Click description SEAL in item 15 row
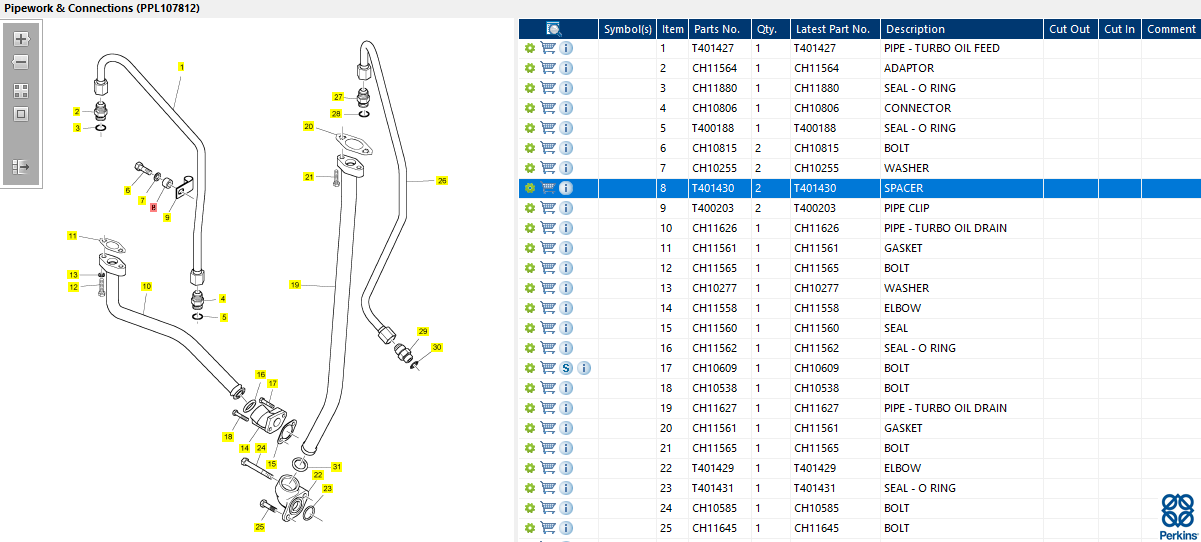The width and height of the screenshot is (1201, 542). coord(897,328)
